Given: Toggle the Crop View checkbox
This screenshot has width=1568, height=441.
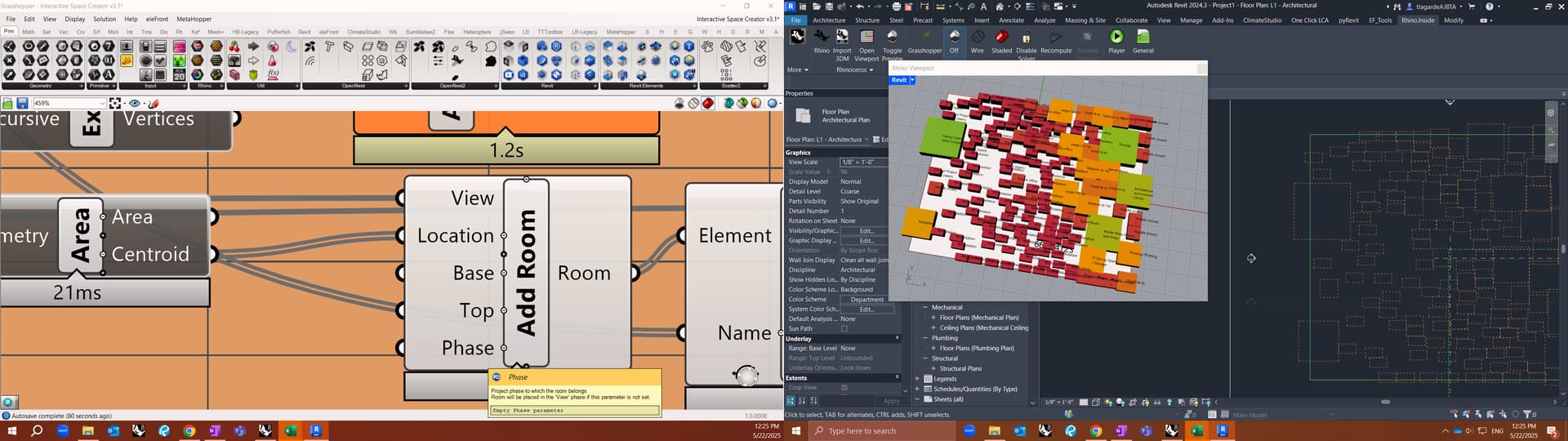Looking at the screenshot, I should (844, 388).
